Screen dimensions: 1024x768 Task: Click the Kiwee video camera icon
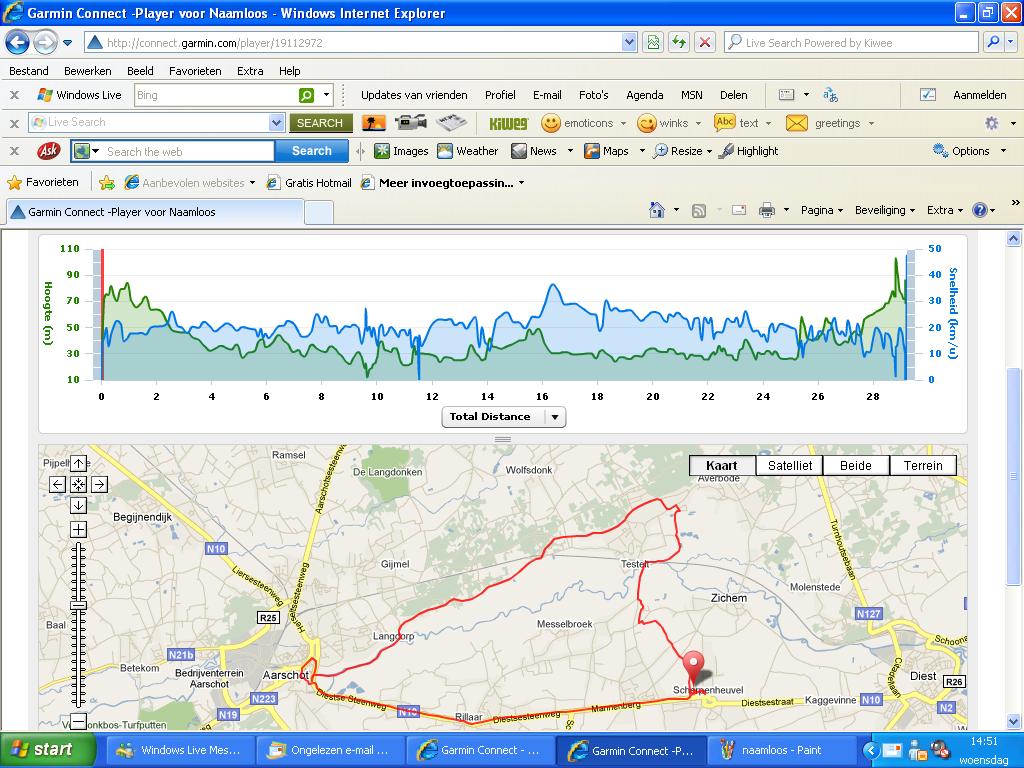[x=411, y=123]
